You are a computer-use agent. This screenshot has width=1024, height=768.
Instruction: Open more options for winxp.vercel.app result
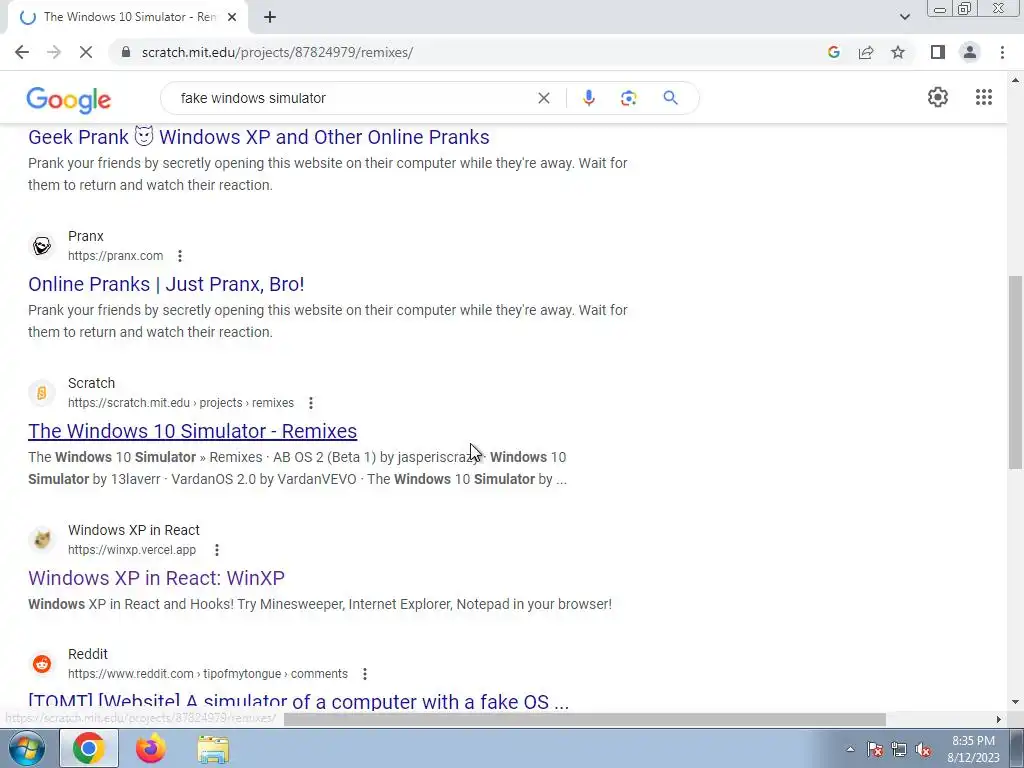(x=217, y=550)
